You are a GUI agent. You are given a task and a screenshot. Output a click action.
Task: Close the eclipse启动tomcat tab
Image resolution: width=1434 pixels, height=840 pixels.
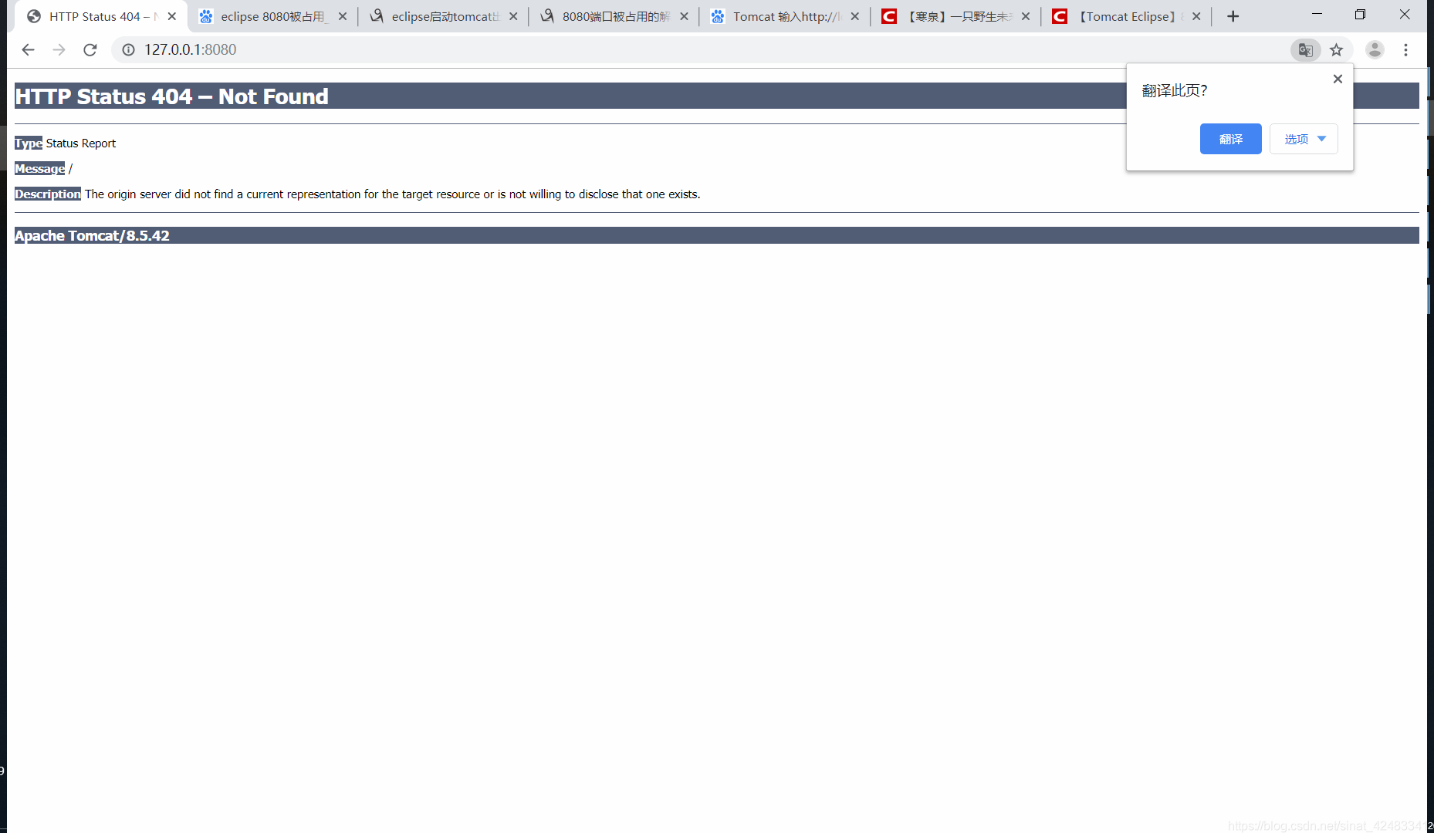[513, 16]
